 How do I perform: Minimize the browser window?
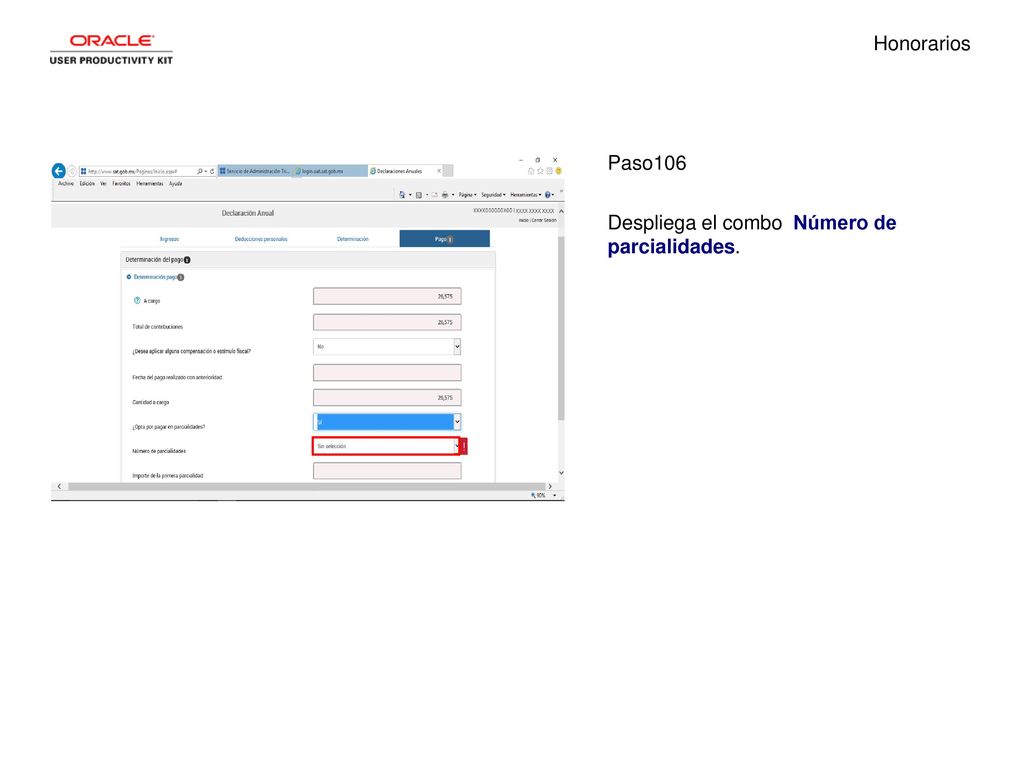click(520, 160)
